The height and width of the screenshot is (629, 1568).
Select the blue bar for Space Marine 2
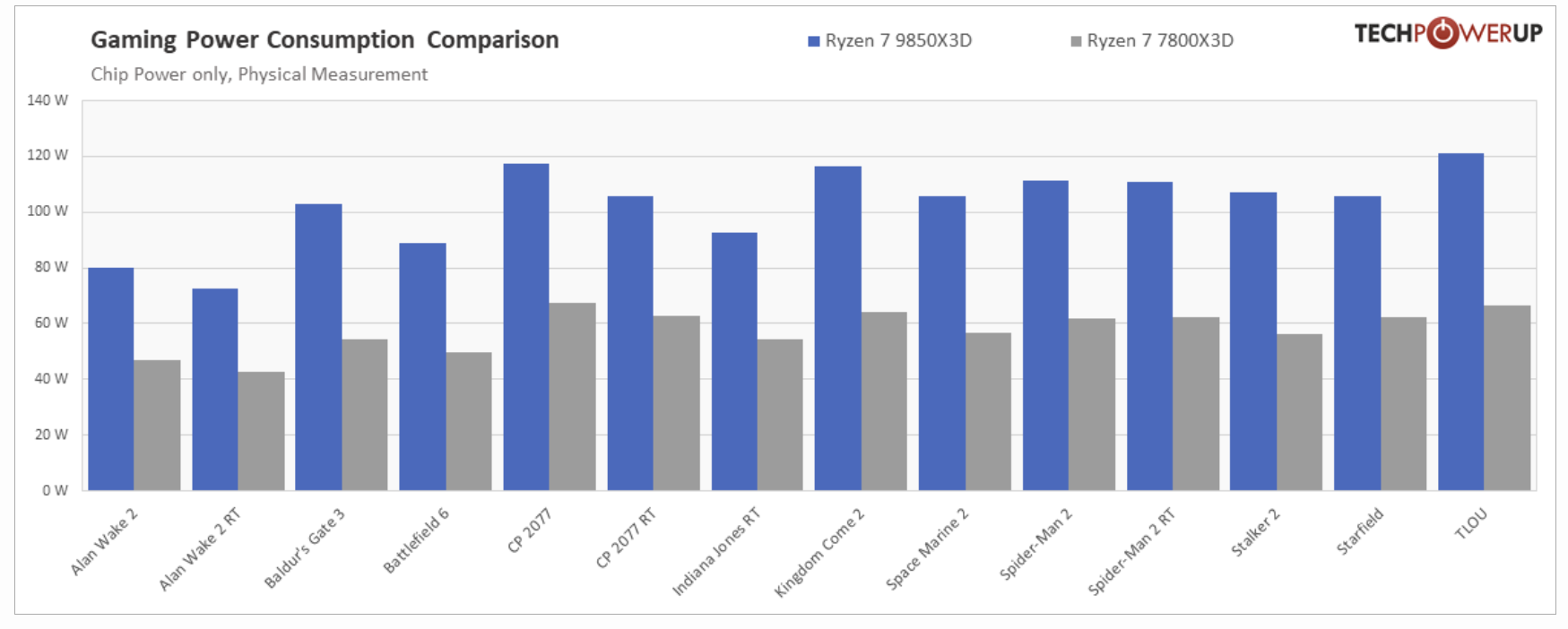coord(942,343)
